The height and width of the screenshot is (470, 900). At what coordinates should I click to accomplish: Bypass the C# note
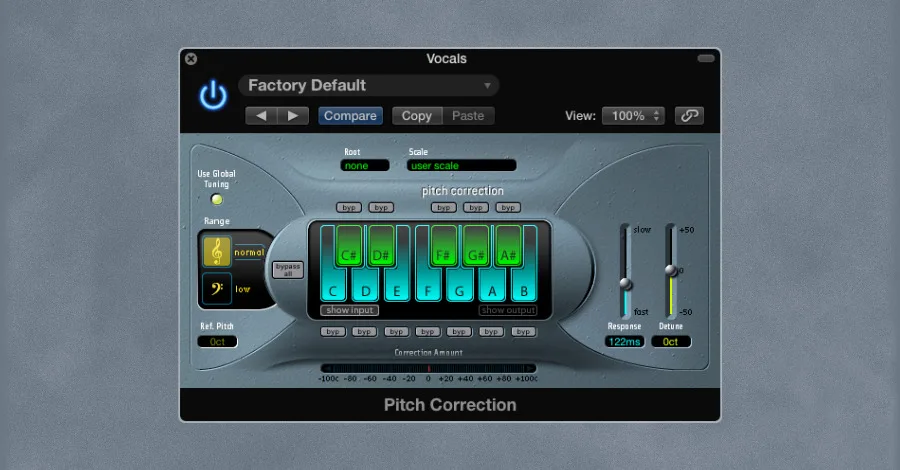(x=349, y=208)
